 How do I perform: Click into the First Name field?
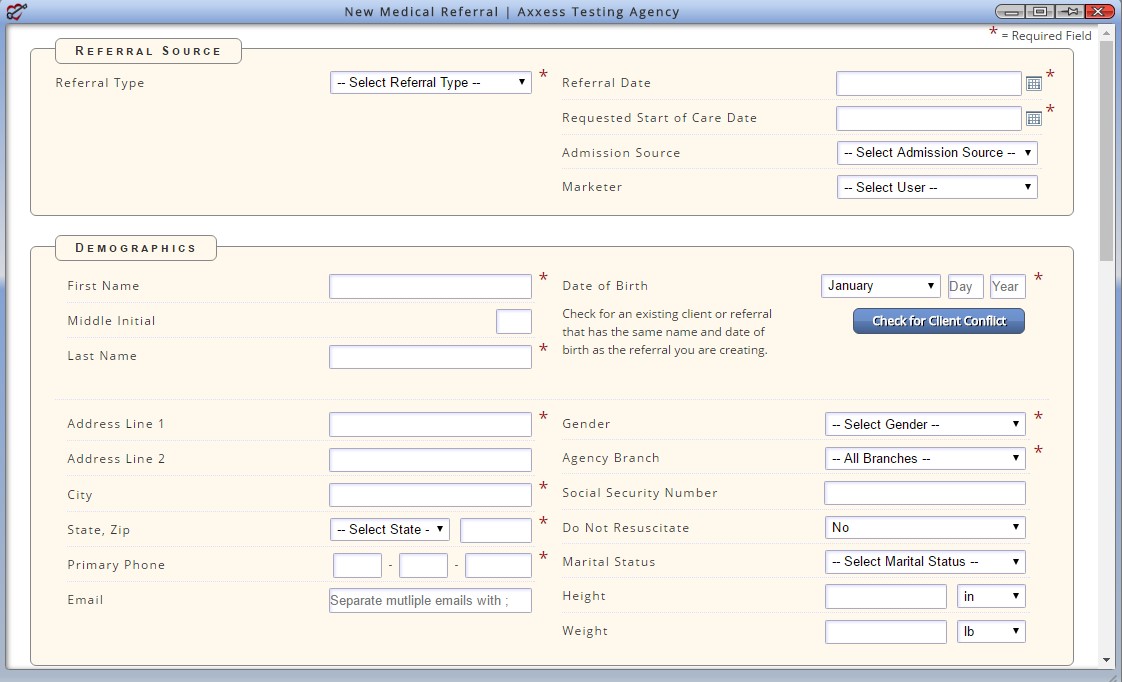pos(430,286)
